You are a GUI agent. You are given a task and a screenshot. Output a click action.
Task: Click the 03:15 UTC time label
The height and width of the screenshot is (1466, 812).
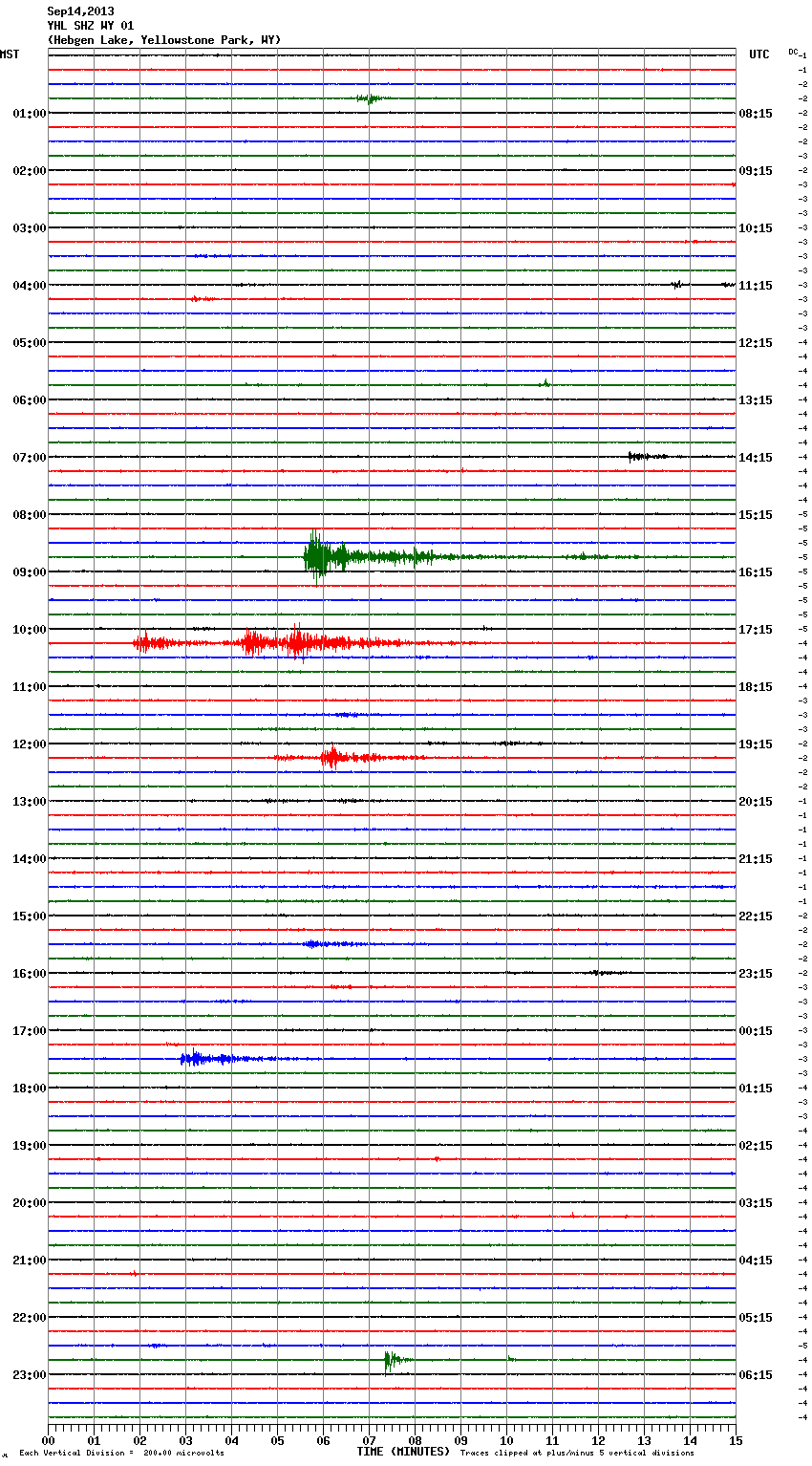point(756,1203)
